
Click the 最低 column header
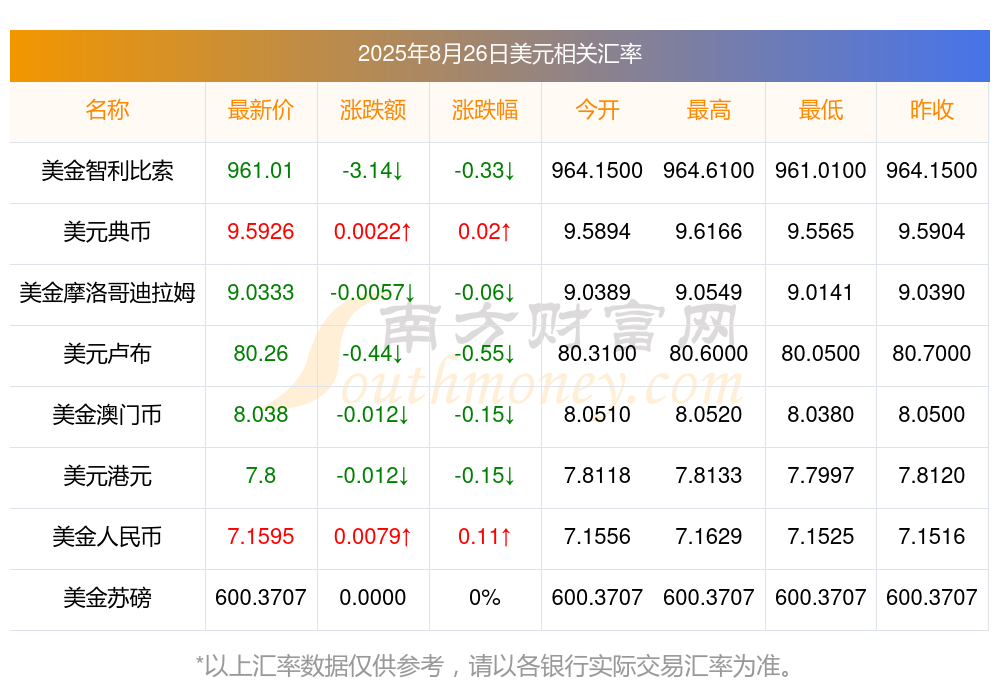[x=821, y=110]
